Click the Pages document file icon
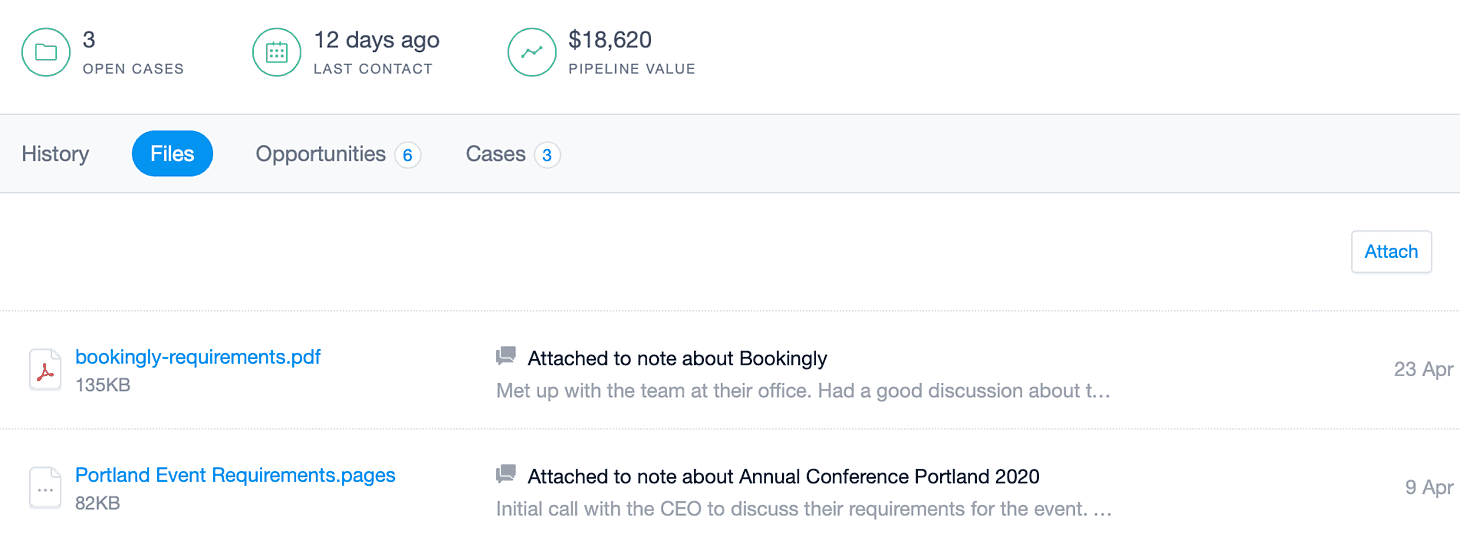 tap(45, 488)
